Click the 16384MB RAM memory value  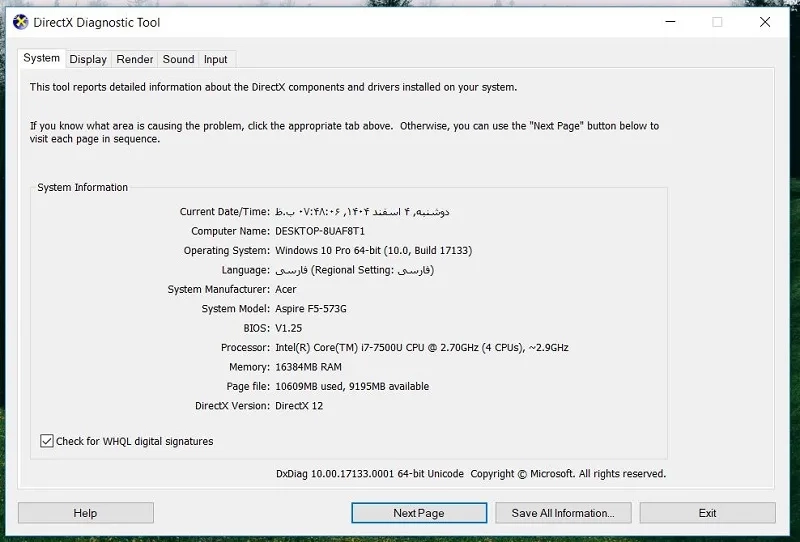[309, 367]
